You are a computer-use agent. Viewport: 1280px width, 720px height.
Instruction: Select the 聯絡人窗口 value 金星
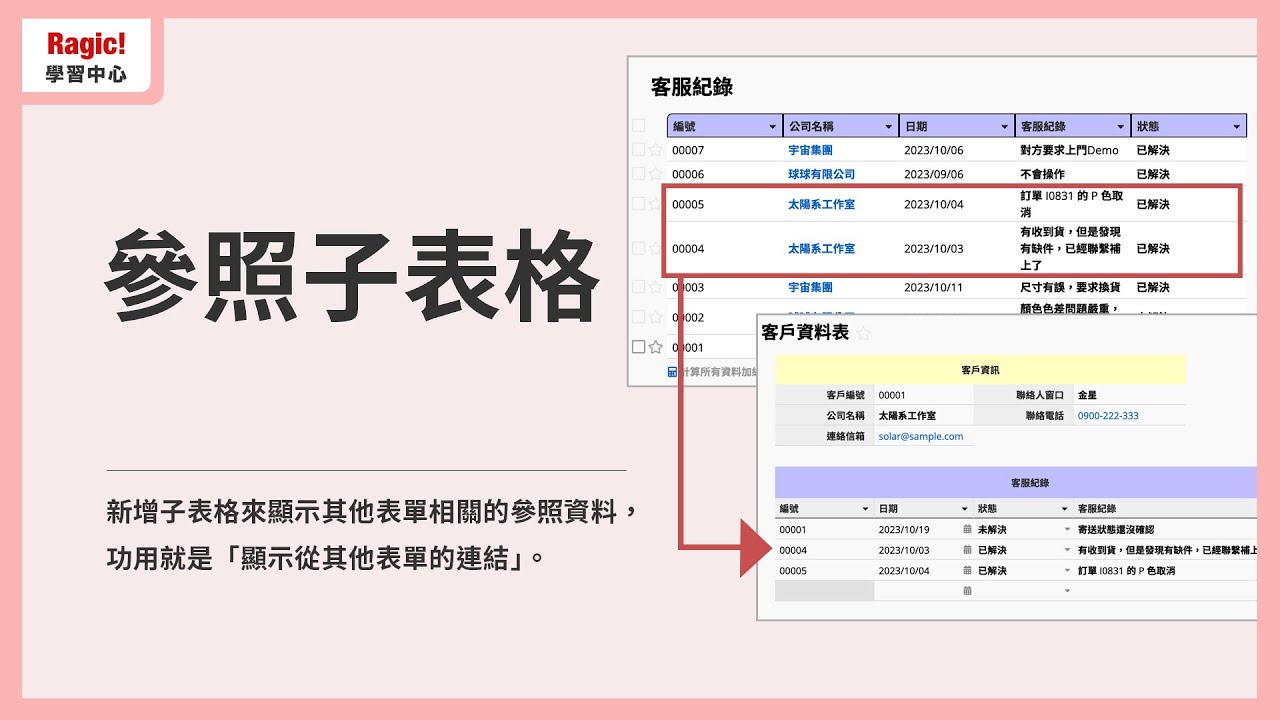click(1088, 395)
